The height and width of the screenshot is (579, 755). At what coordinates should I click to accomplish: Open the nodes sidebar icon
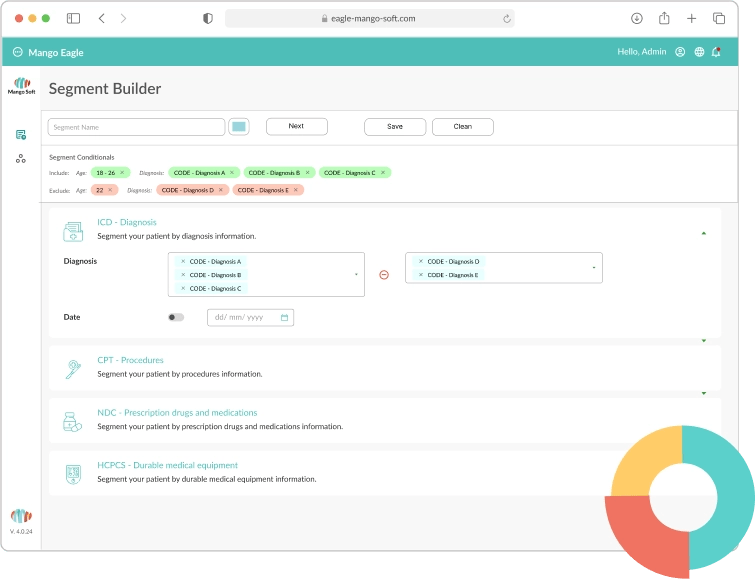21,158
